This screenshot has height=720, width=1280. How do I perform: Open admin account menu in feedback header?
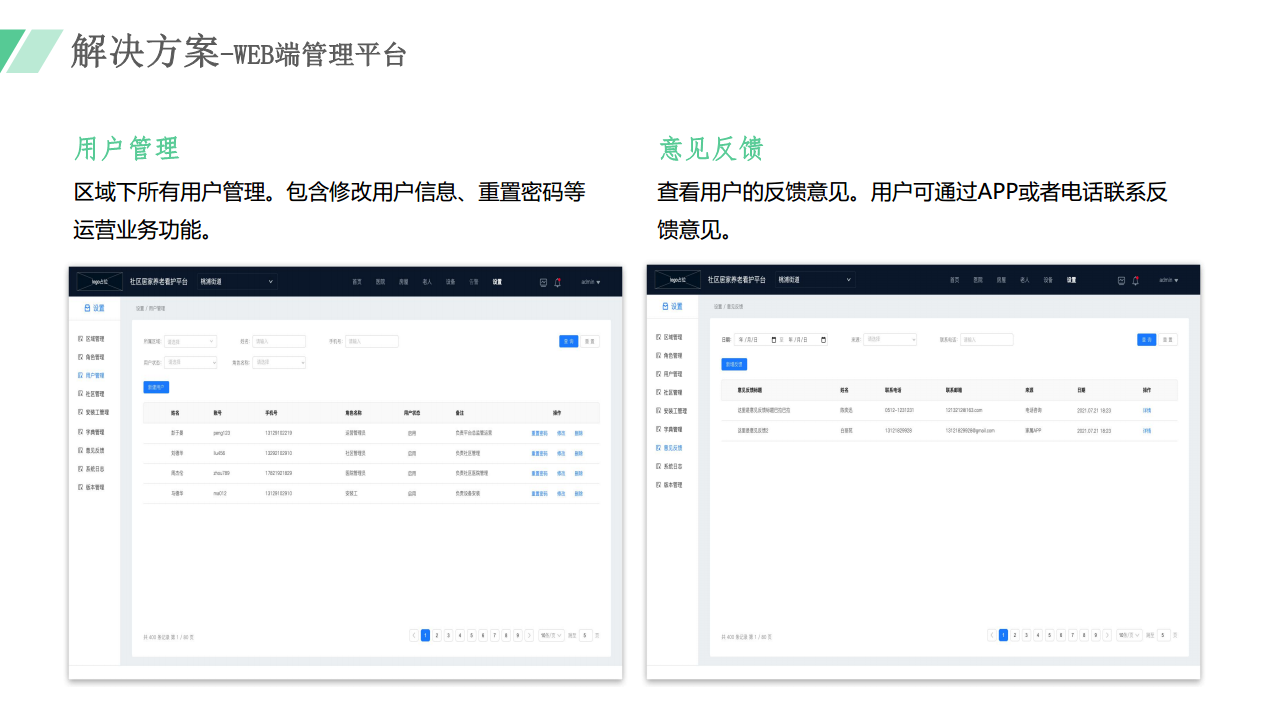click(1169, 280)
